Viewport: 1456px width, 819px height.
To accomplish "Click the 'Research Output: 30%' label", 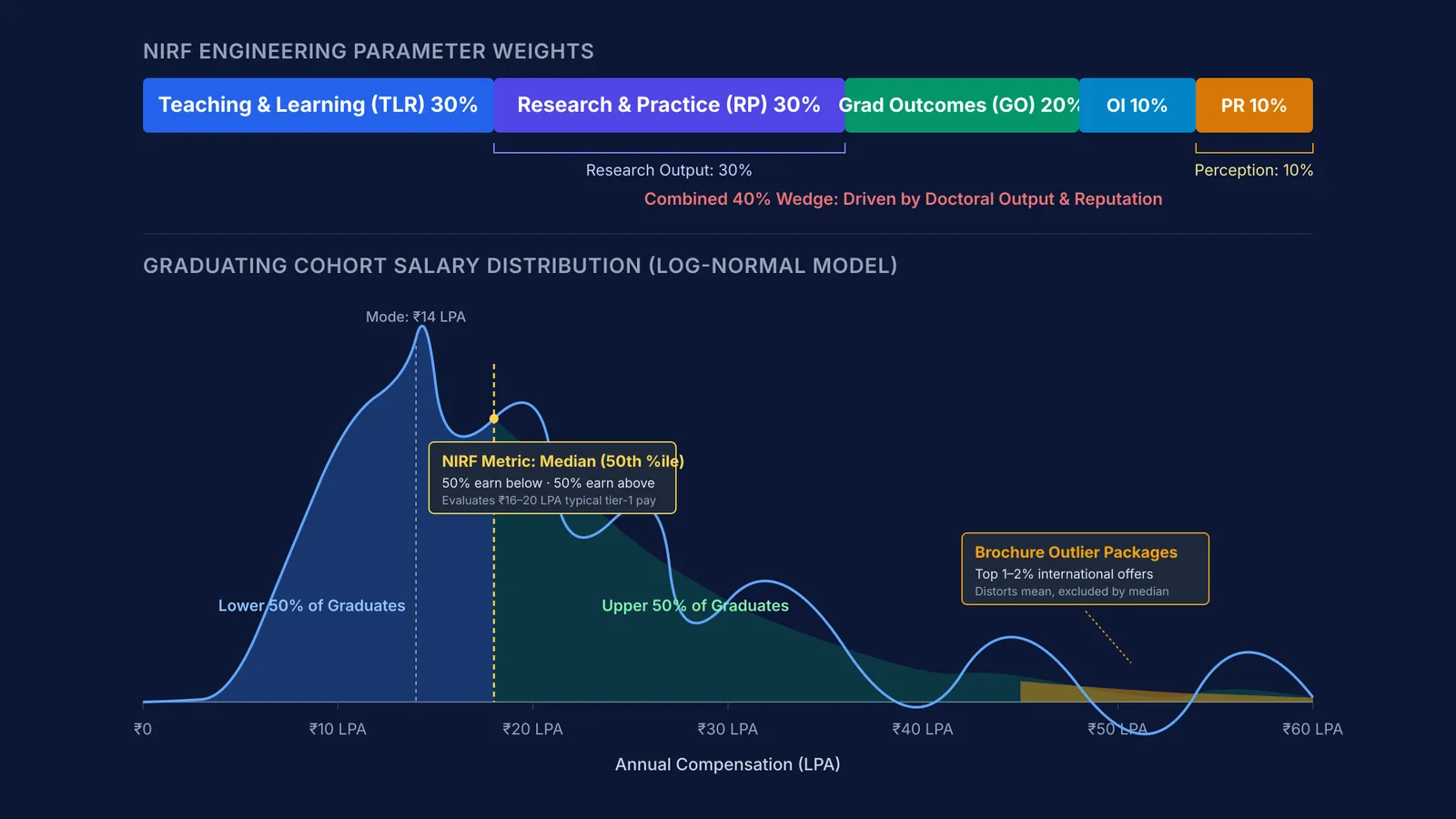I will pyautogui.click(x=669, y=170).
